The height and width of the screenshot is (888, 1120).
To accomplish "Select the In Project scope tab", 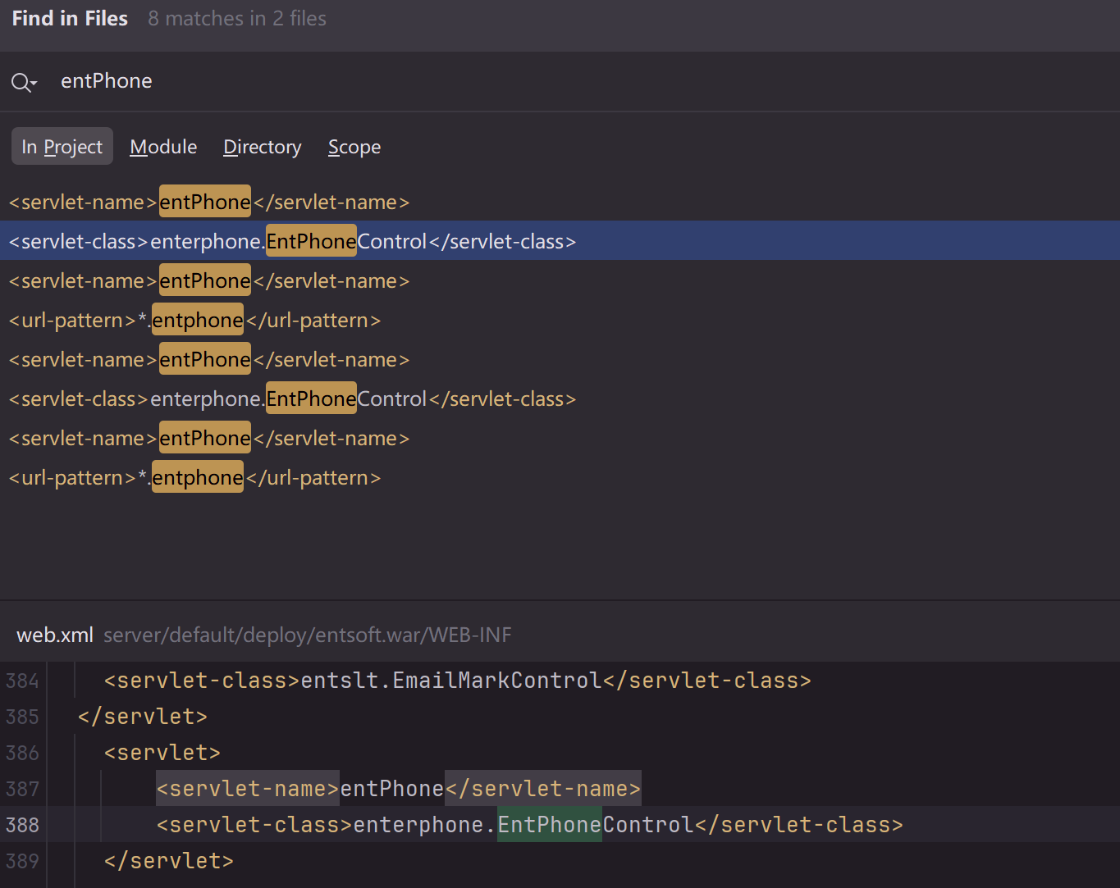I will coord(62,147).
